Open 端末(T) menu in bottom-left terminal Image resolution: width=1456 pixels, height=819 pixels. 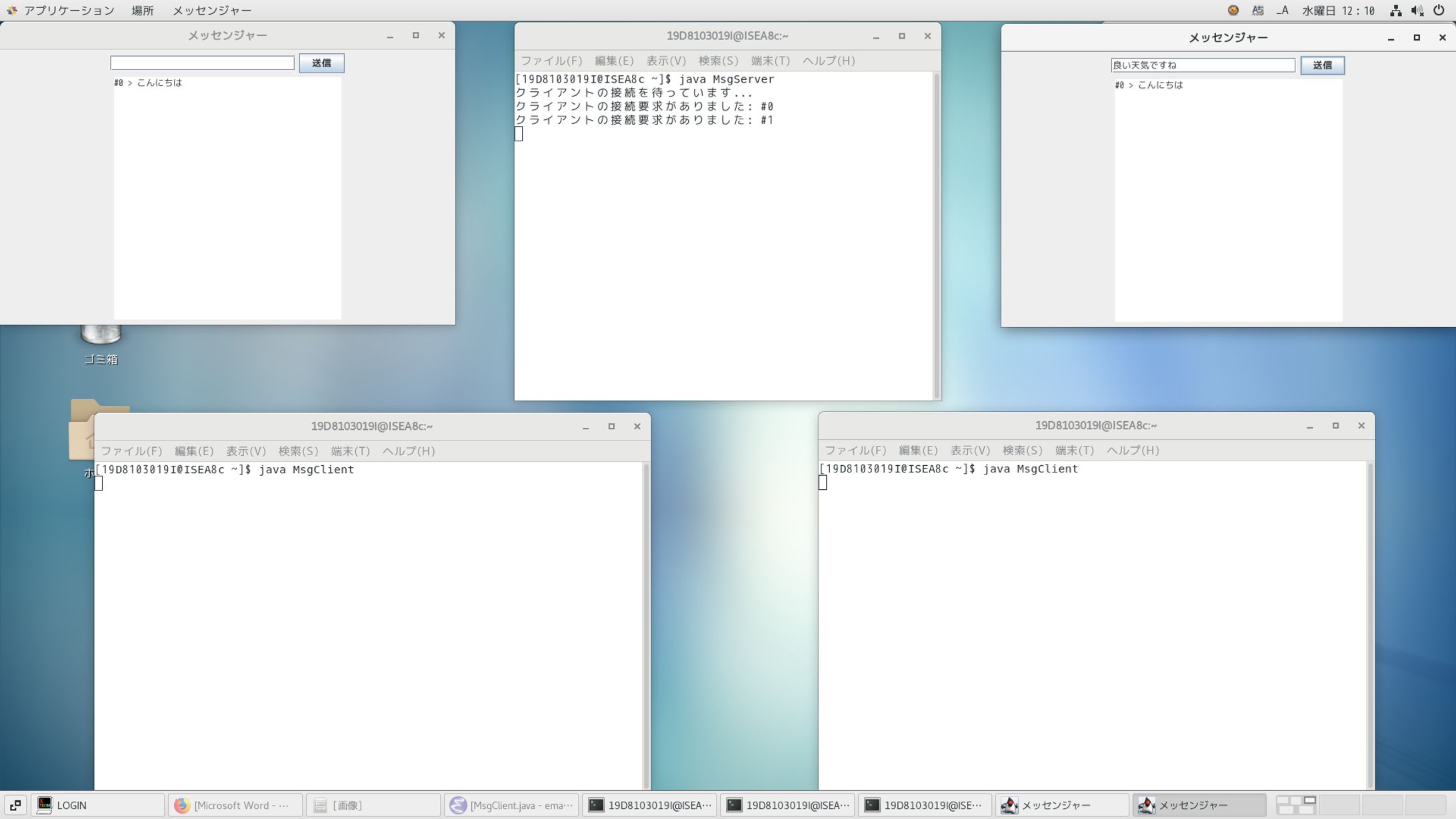pos(350,451)
